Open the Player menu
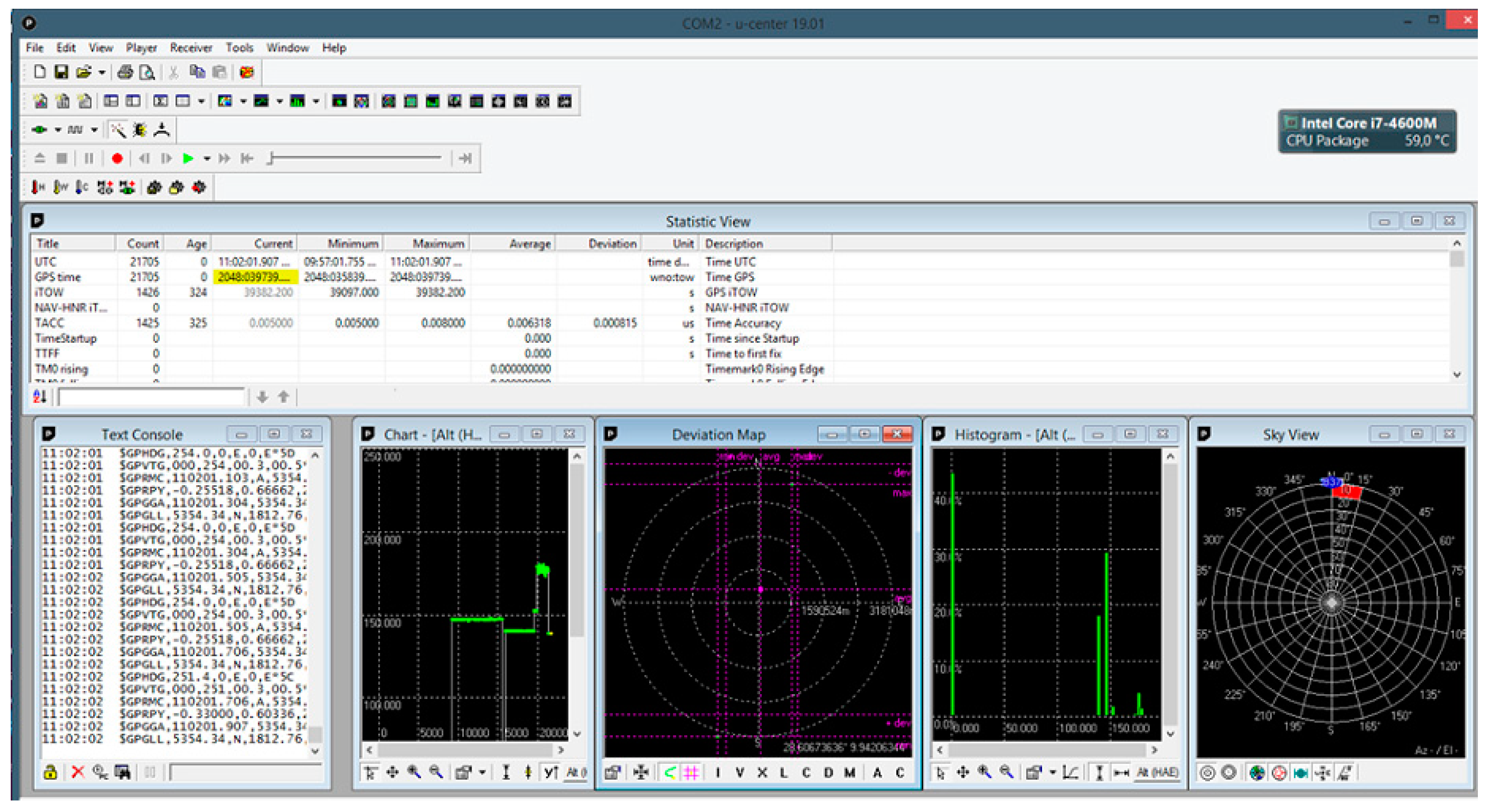 (x=141, y=48)
